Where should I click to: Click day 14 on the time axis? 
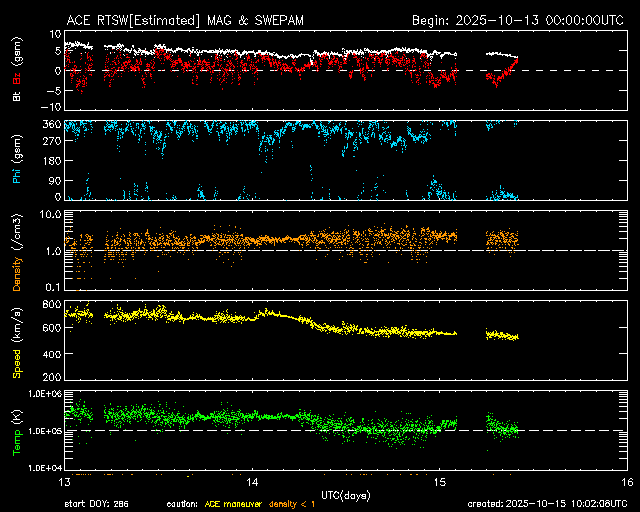point(251,481)
